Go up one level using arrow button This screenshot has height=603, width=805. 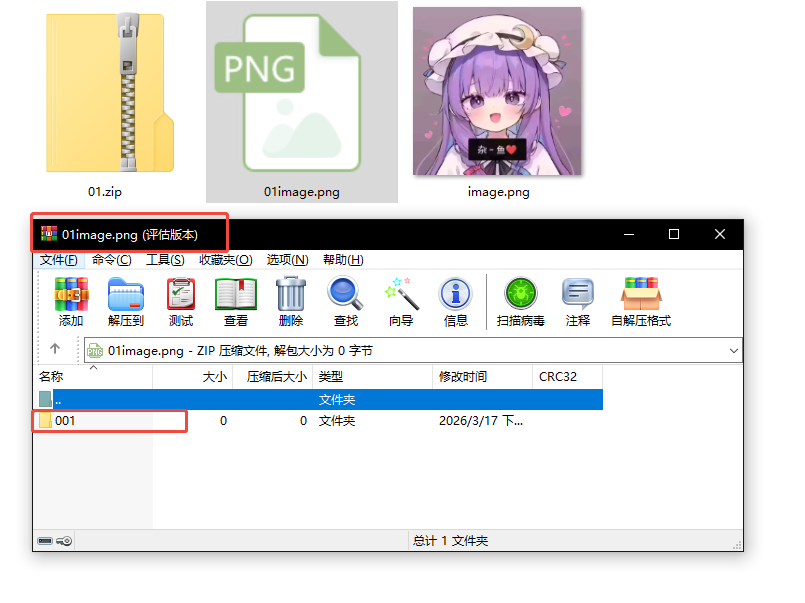point(55,350)
